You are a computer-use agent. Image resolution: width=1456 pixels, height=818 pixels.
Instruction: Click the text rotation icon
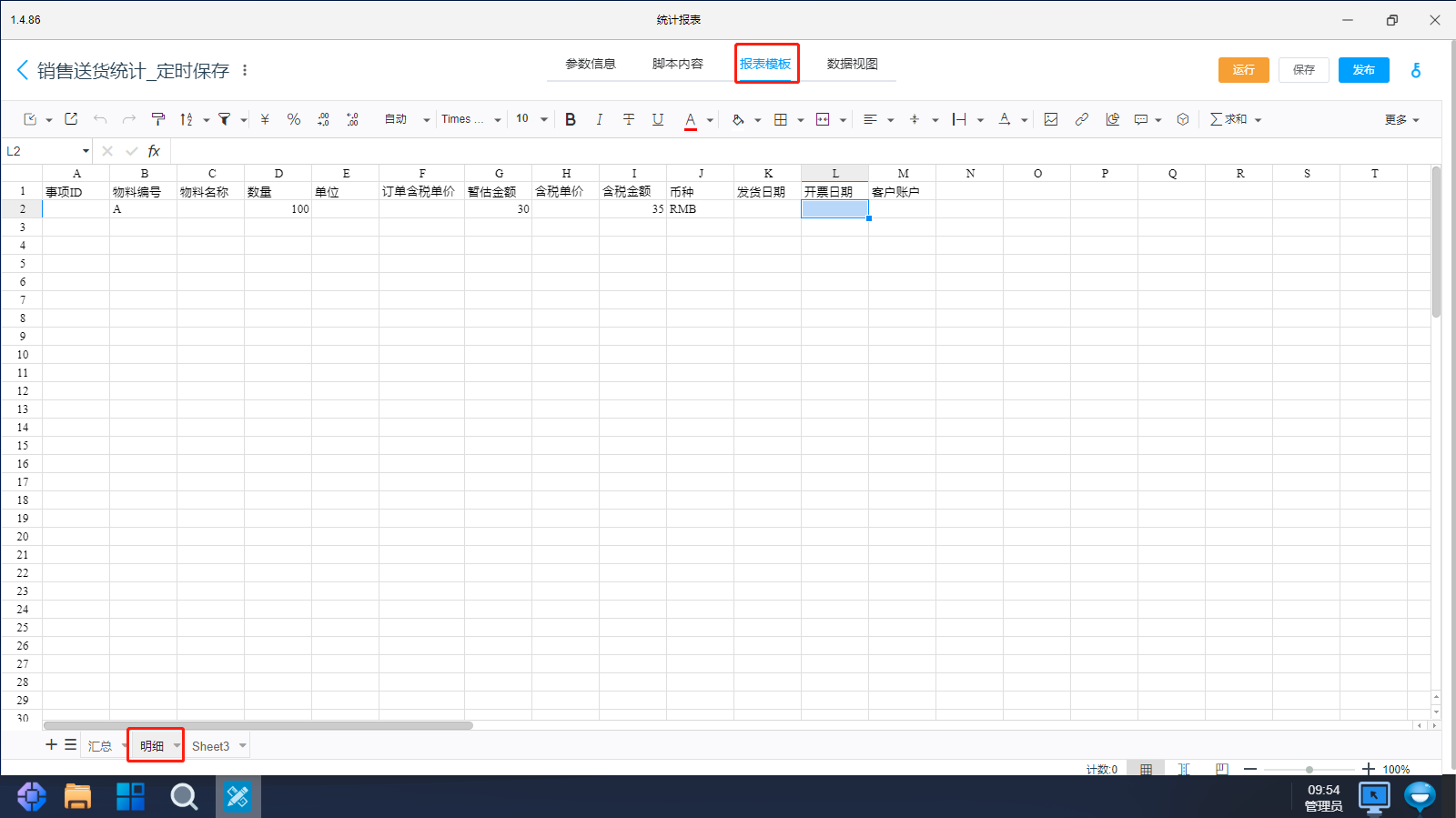(x=1004, y=119)
